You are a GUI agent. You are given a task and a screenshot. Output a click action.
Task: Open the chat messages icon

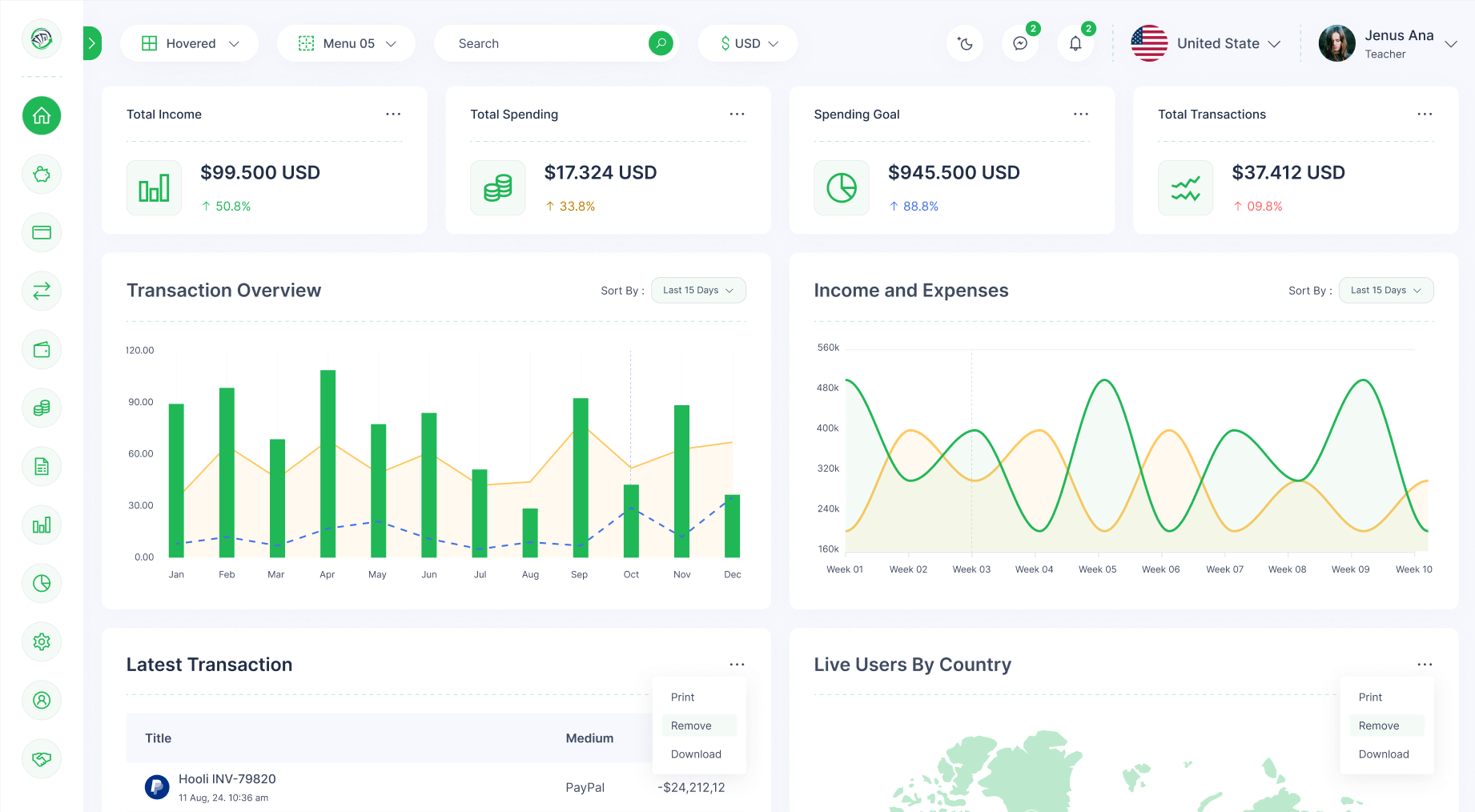pyautogui.click(x=1020, y=44)
